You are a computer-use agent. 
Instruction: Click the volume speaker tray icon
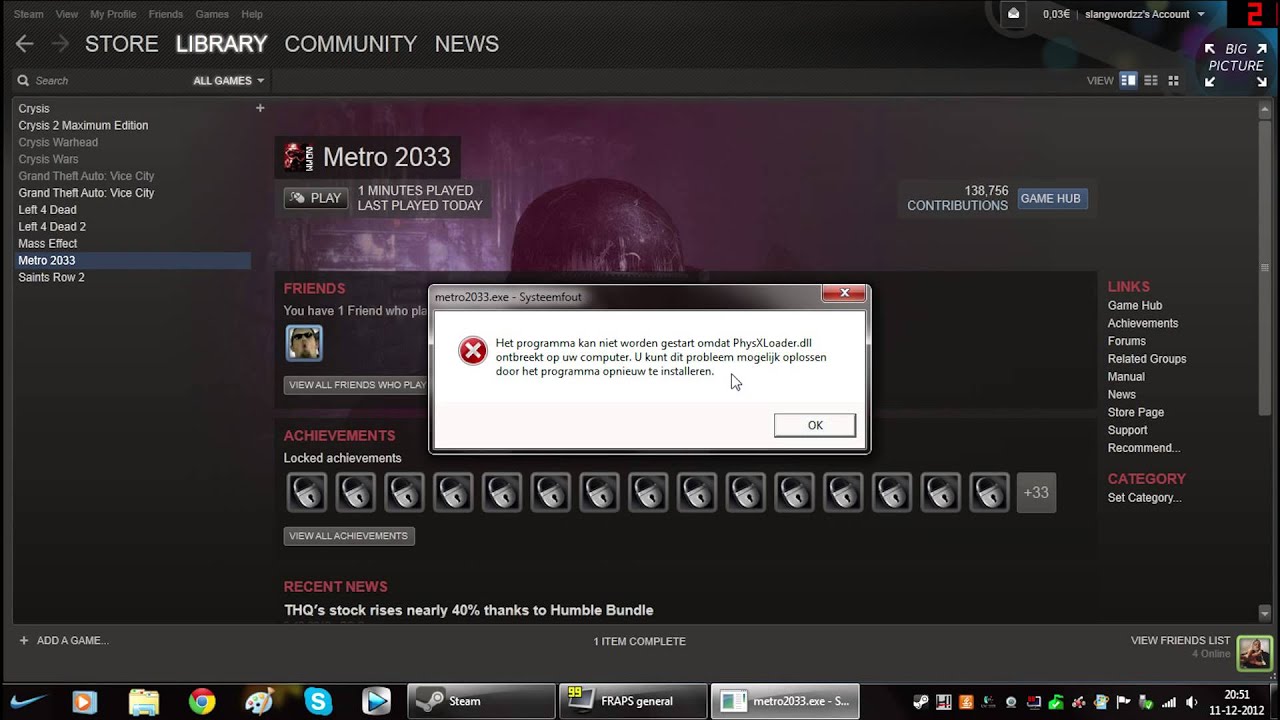pyautogui.click(x=1189, y=702)
